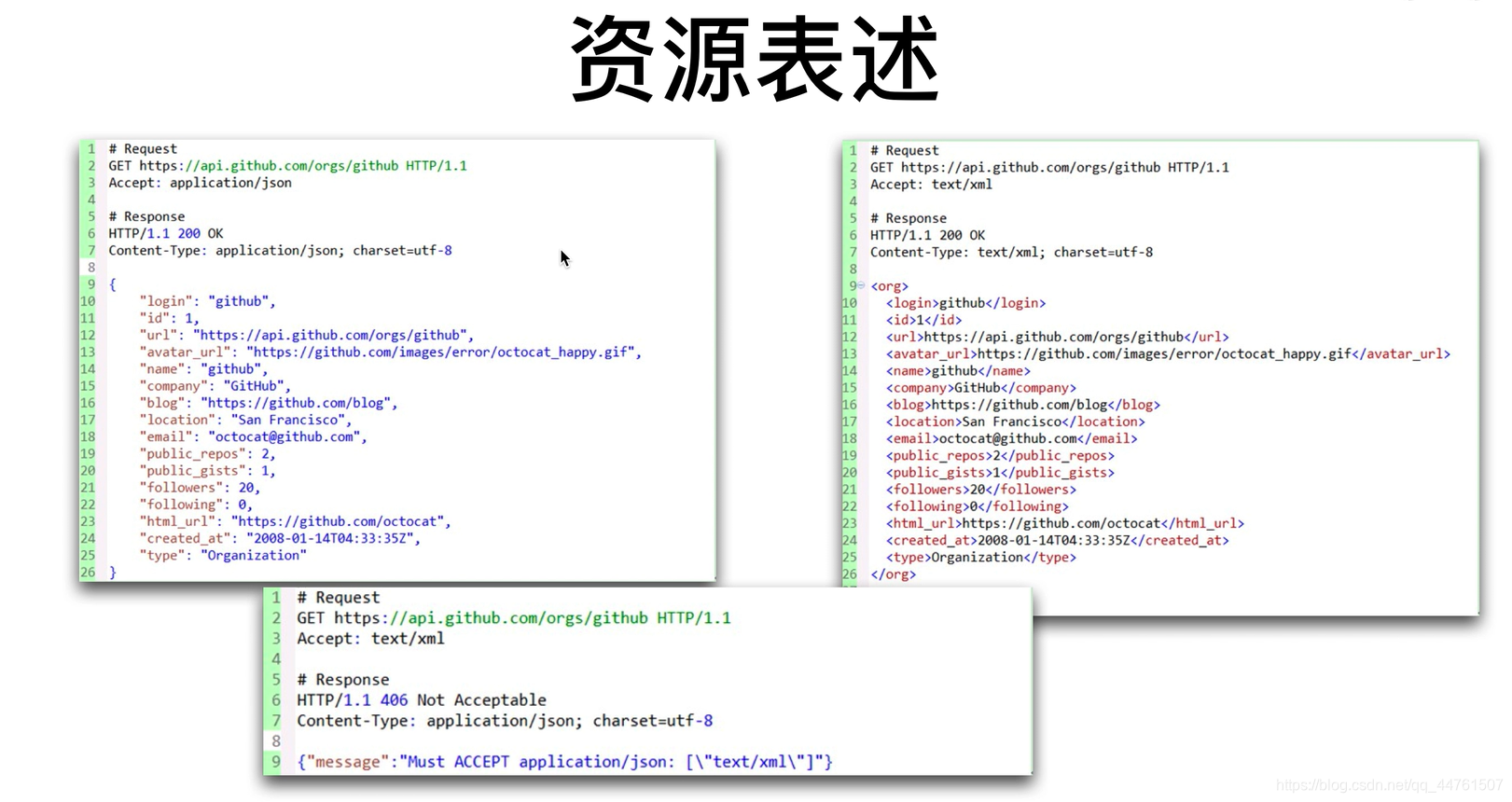Viewport: 1512px width, 802px height.
Task: Select <location>San Francisco</location> XML line
Action: coord(1015,422)
